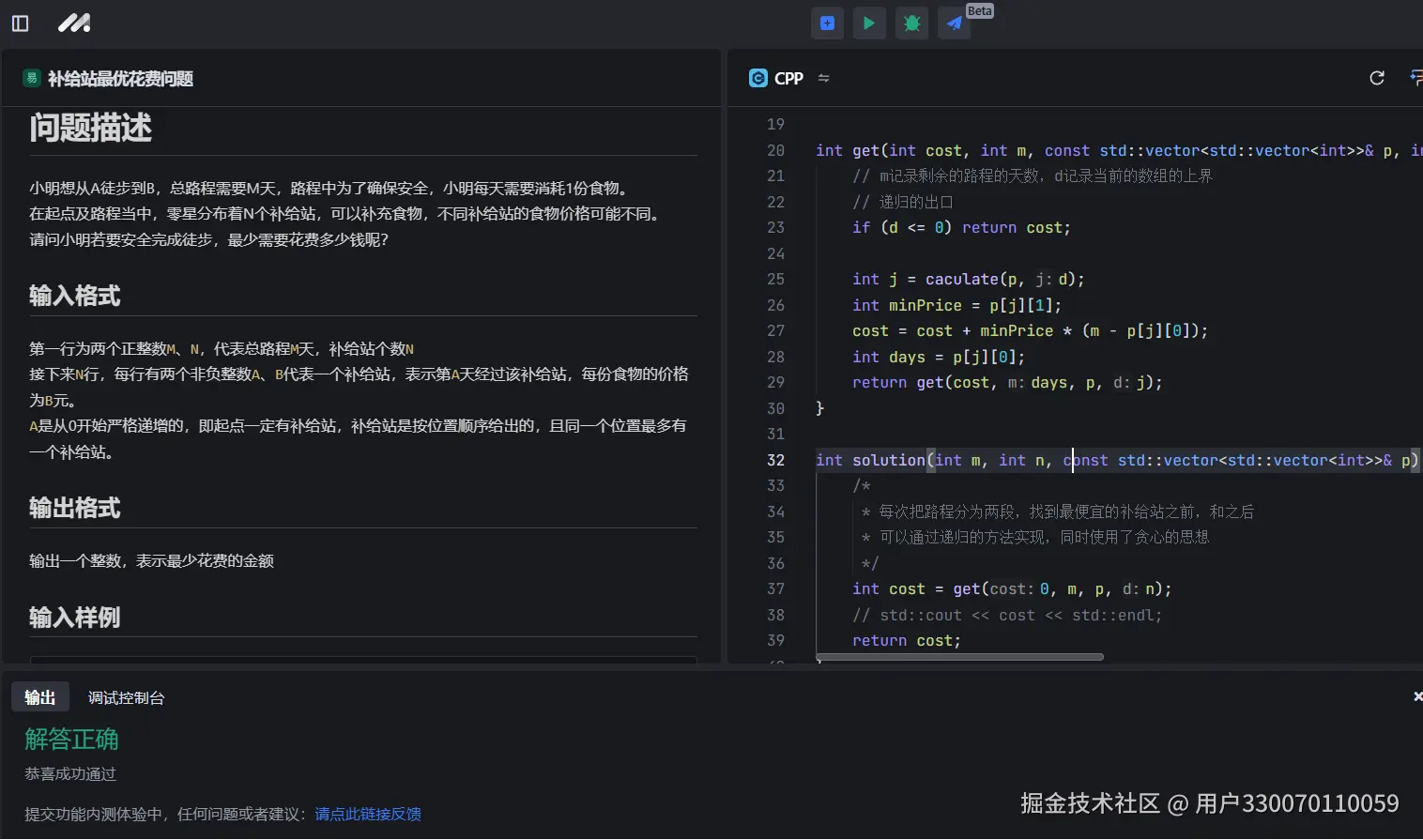Select the 输出 tab
Viewport: 1423px width, 840px height.
point(39,696)
